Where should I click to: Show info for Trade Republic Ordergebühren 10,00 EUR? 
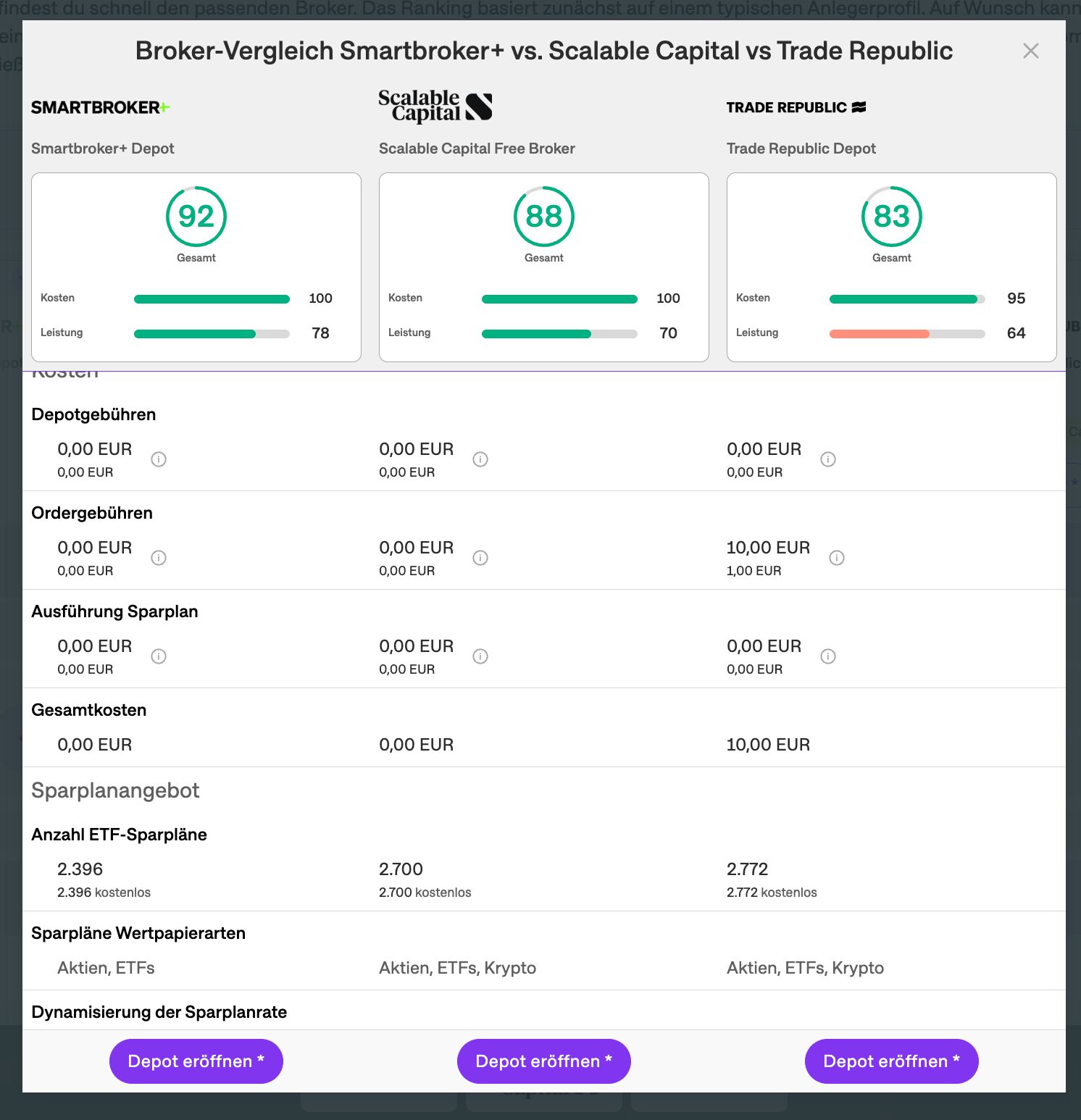tap(837, 558)
